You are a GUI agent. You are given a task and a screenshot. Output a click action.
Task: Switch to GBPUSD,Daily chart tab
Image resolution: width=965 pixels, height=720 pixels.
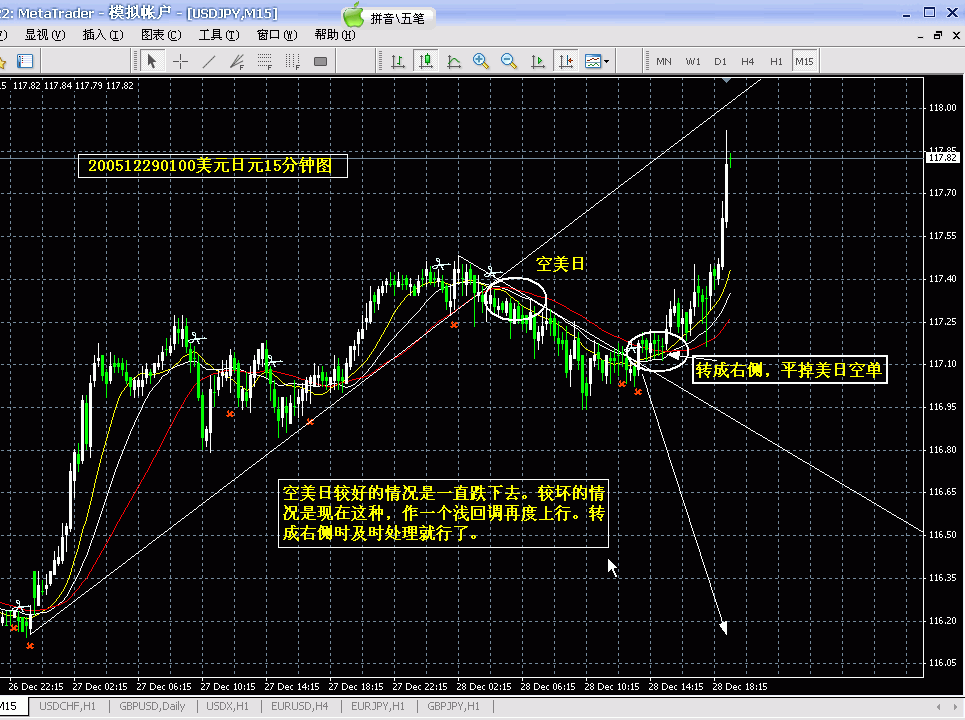point(152,706)
